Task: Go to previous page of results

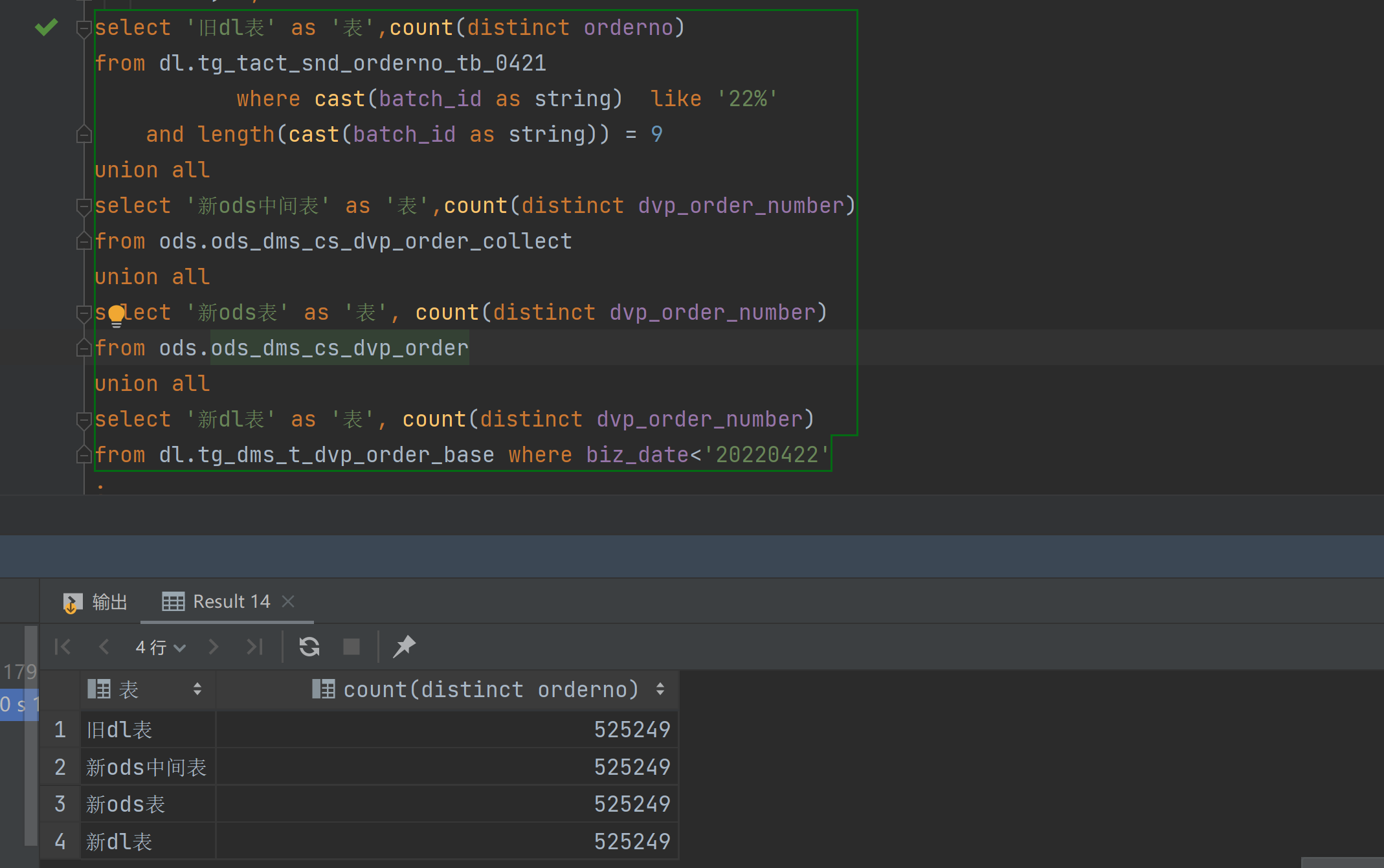Action: pos(104,647)
